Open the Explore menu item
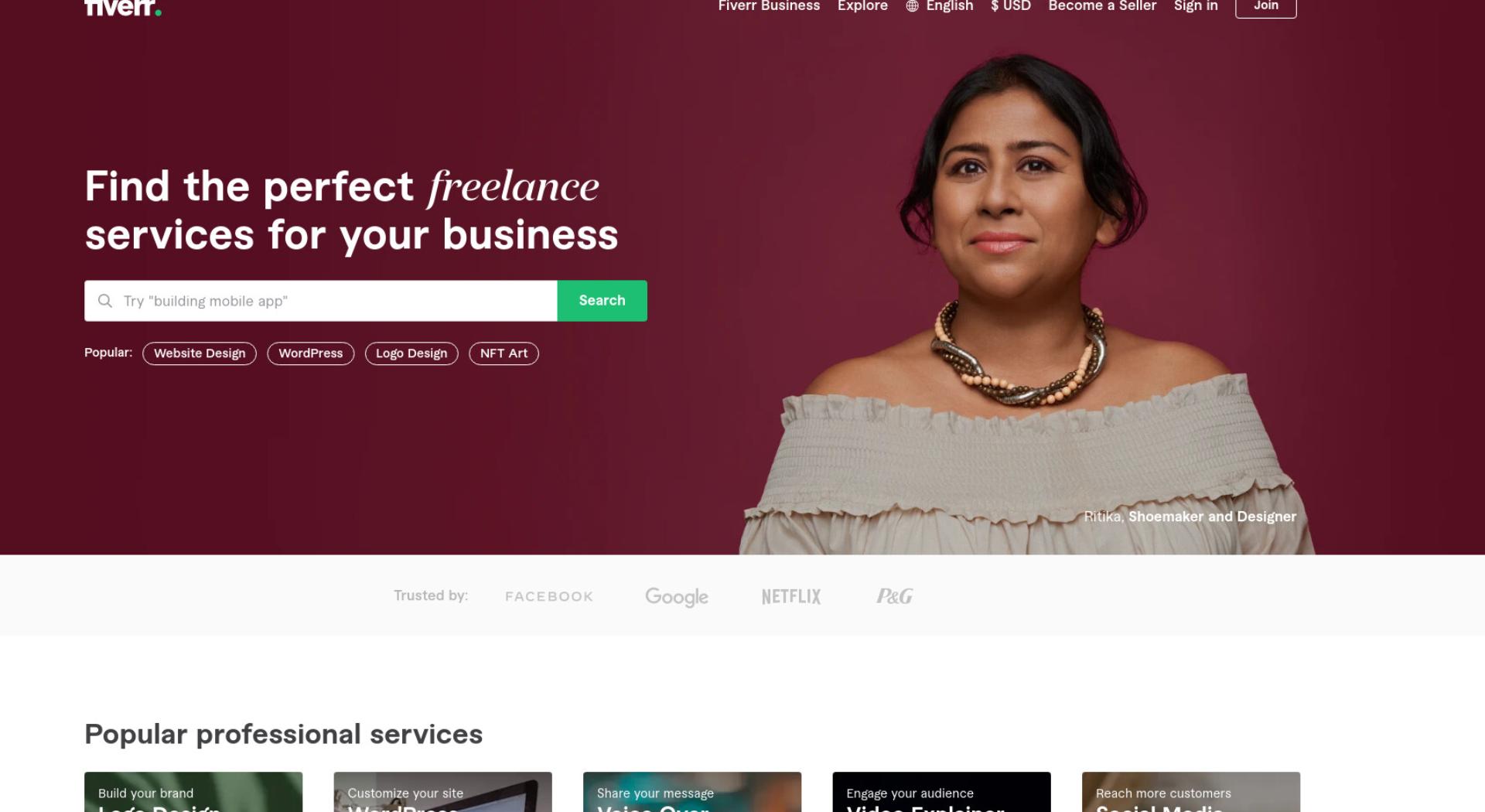Screen dimensions: 1485x812 (862, 6)
